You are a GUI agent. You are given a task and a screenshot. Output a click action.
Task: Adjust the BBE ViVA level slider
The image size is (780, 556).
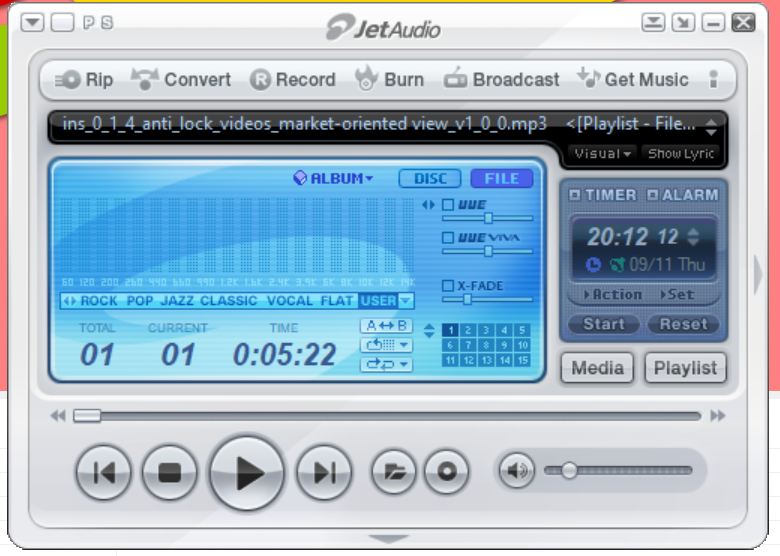(488, 252)
